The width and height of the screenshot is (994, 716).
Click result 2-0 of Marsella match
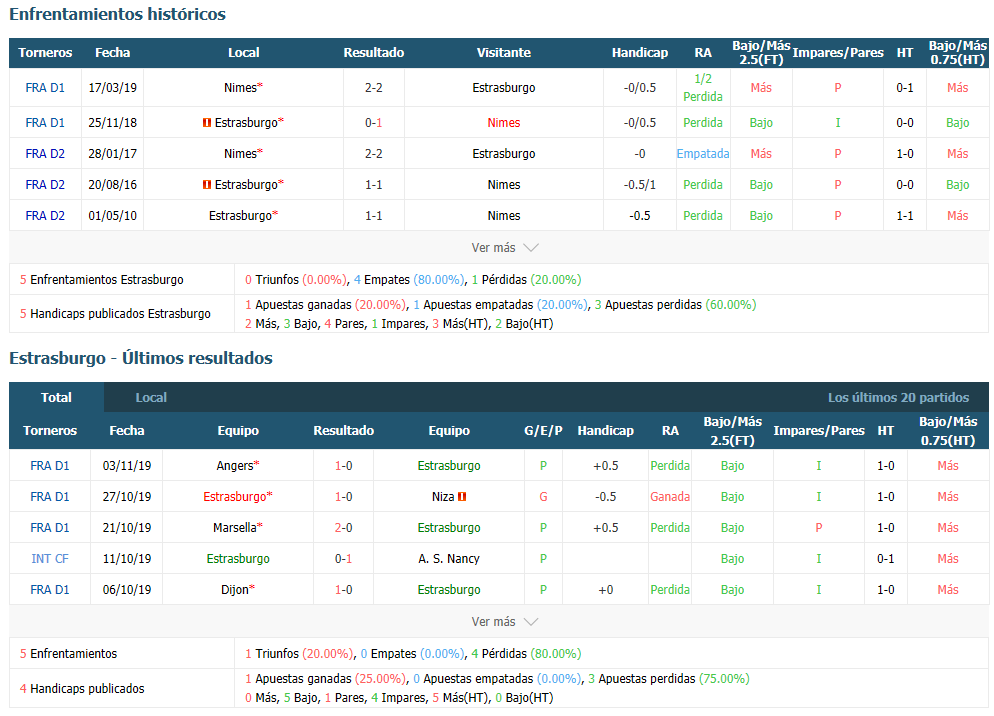(x=344, y=528)
